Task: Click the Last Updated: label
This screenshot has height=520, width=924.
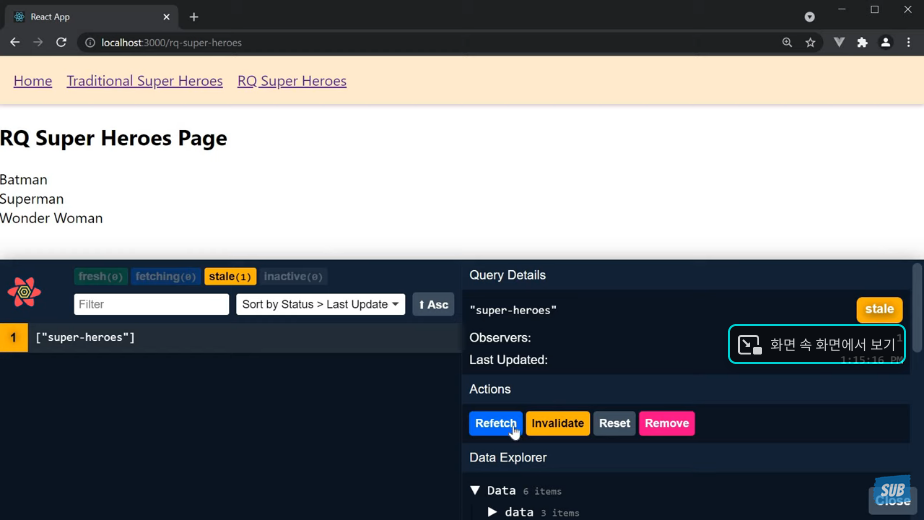Action: [508, 360]
